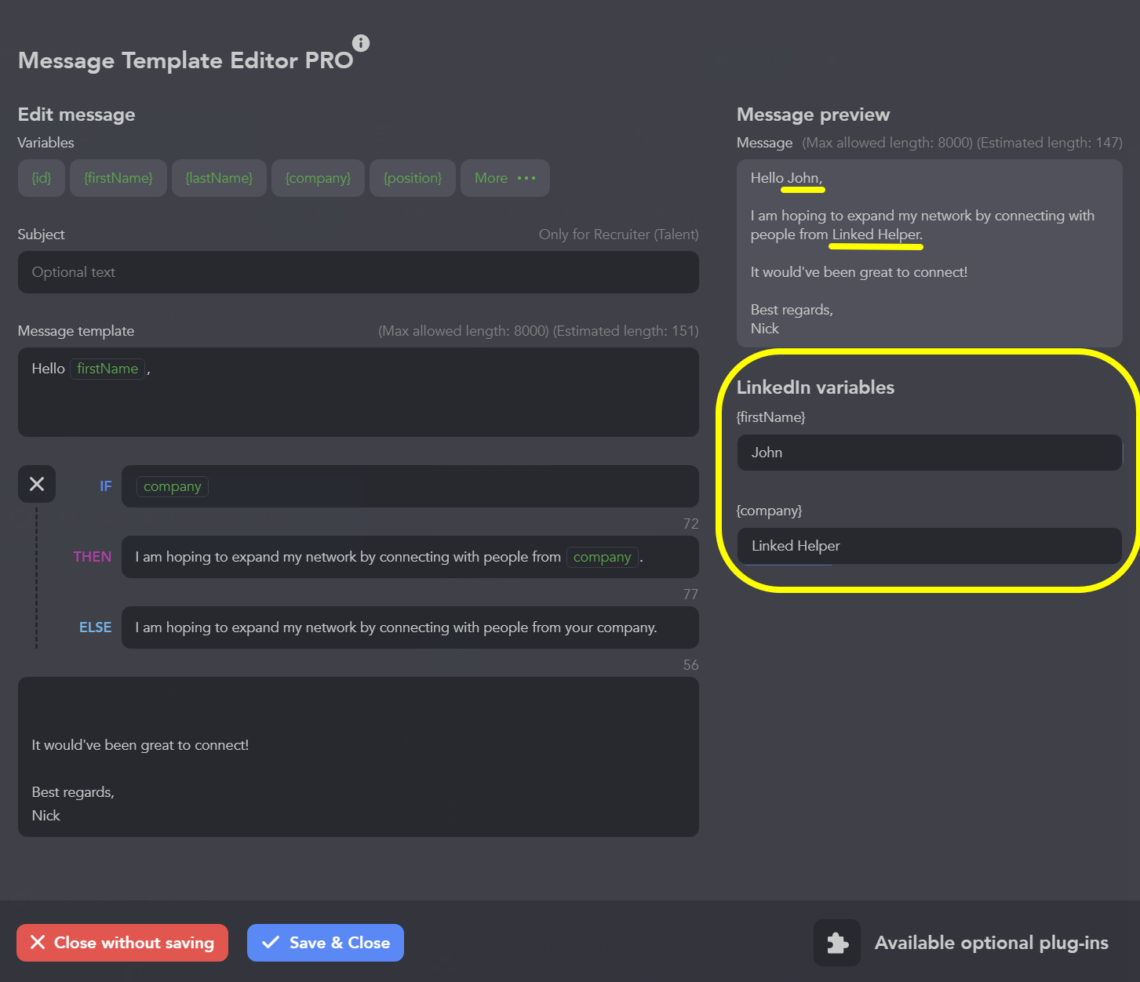Image resolution: width=1140 pixels, height=982 pixels.
Task: Edit the {firstName} test value John
Action: pos(929,453)
